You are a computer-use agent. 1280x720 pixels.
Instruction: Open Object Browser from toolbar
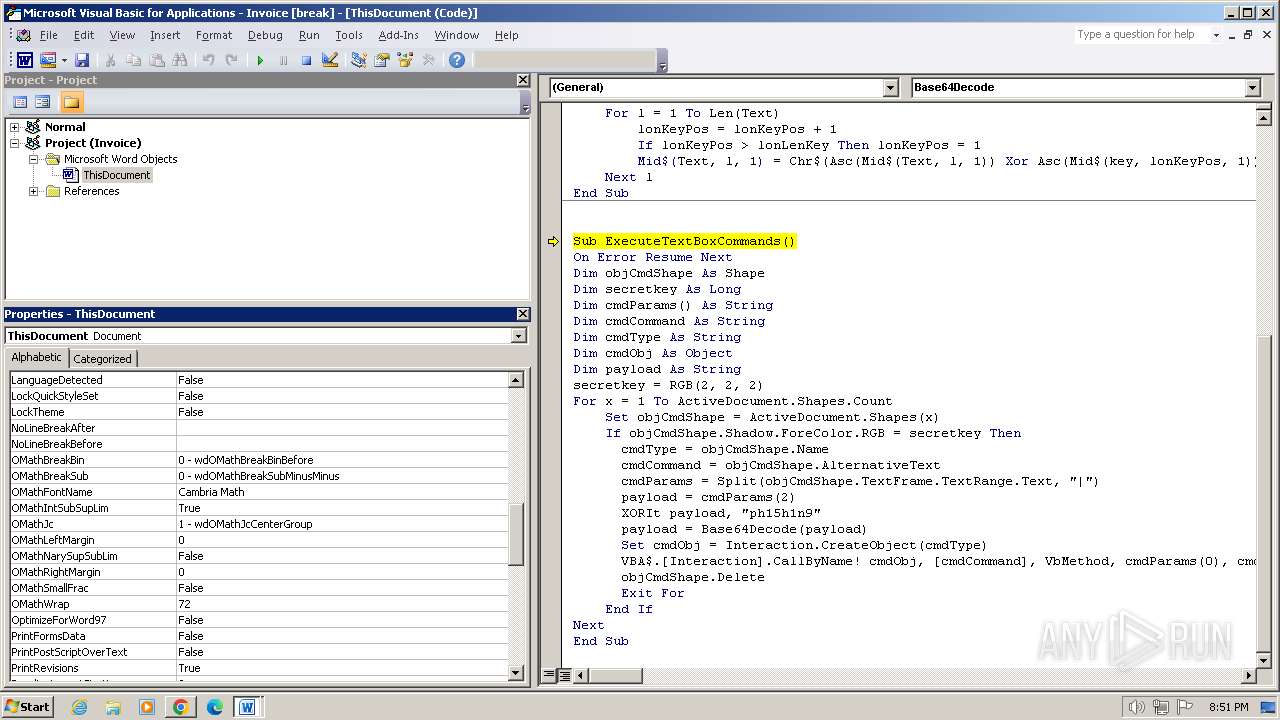pyautogui.click(x=404, y=60)
